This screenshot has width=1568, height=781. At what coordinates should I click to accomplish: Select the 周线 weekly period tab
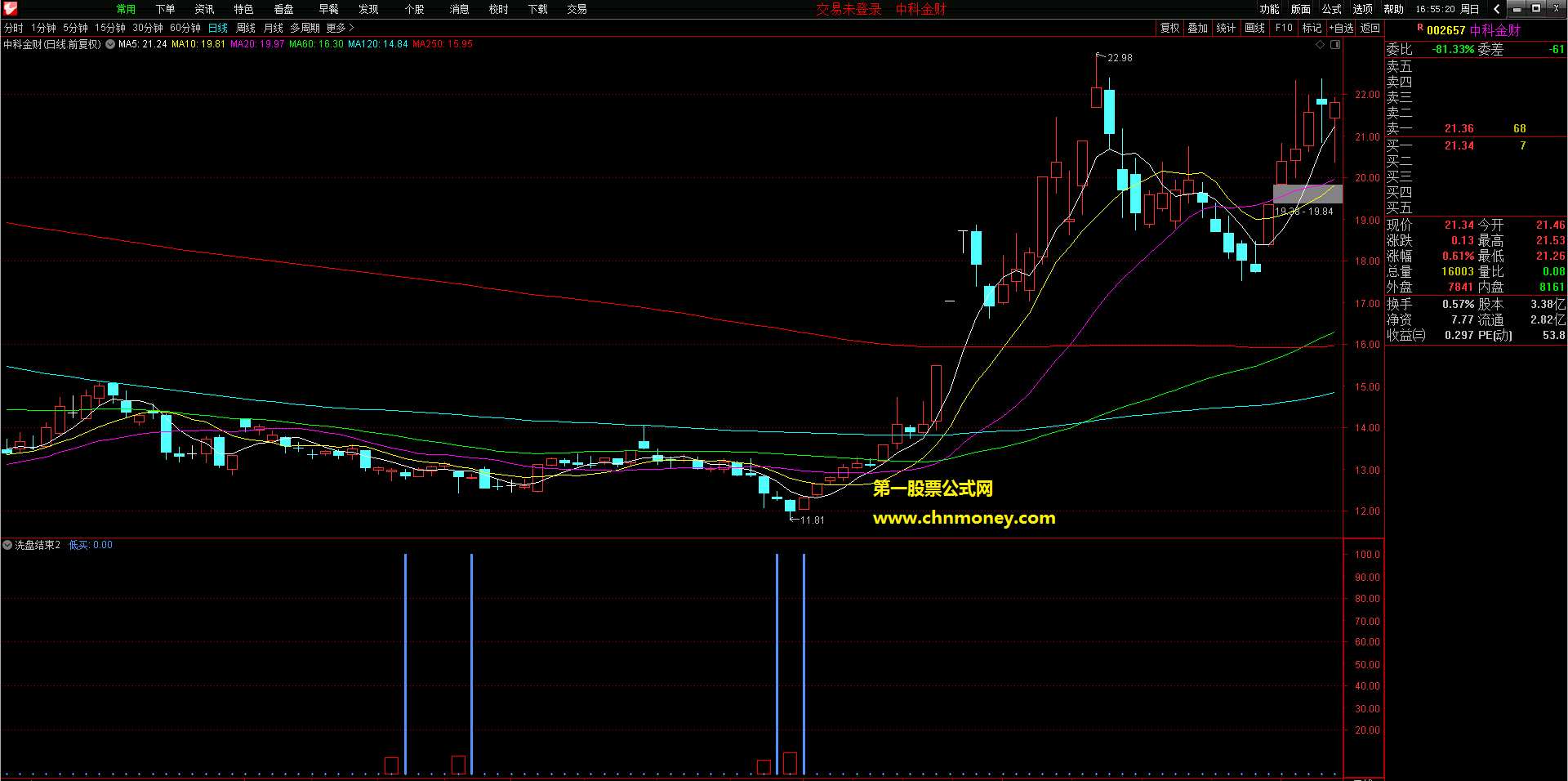tap(246, 28)
